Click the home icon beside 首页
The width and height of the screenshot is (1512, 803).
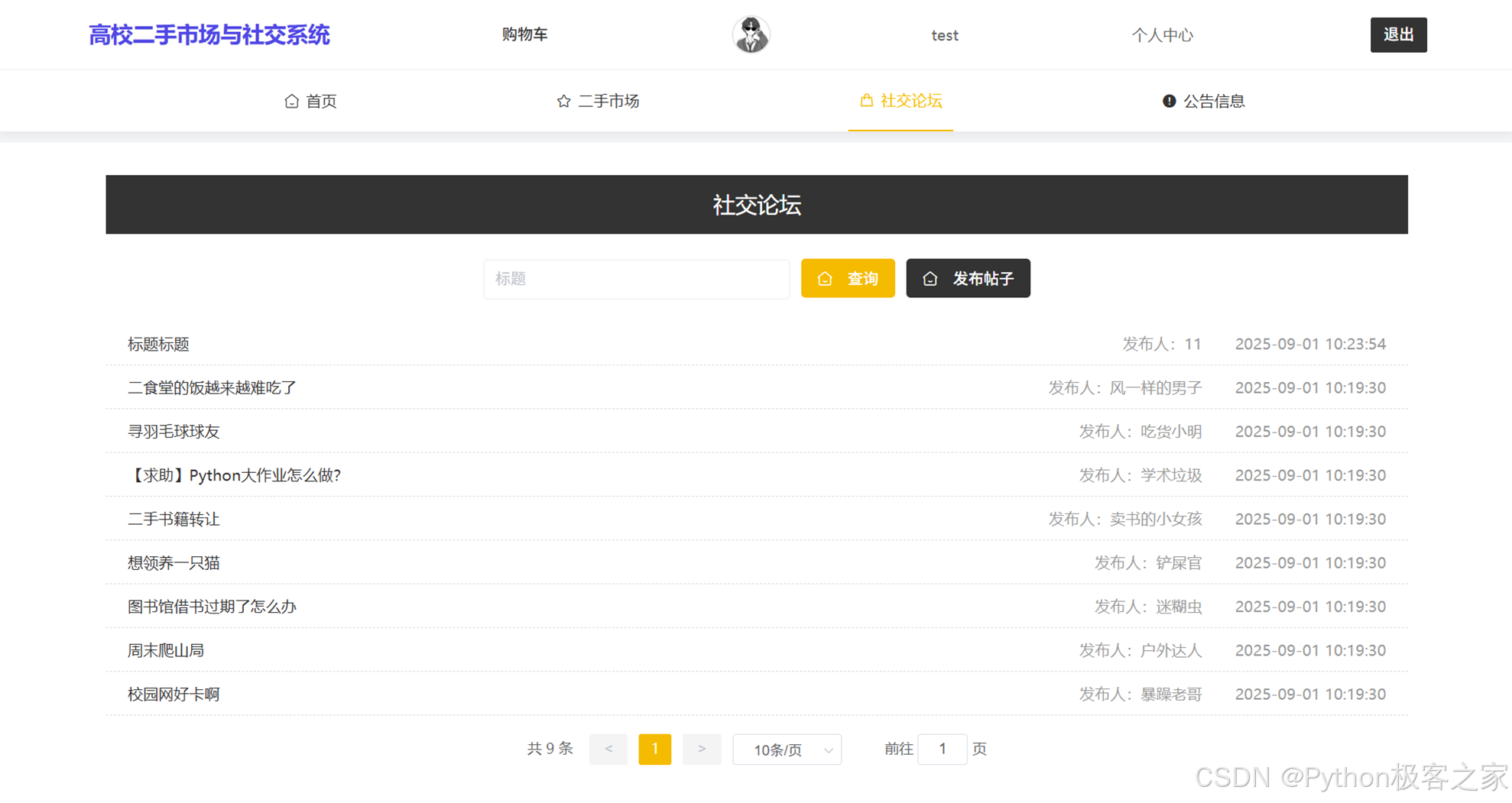click(x=291, y=101)
